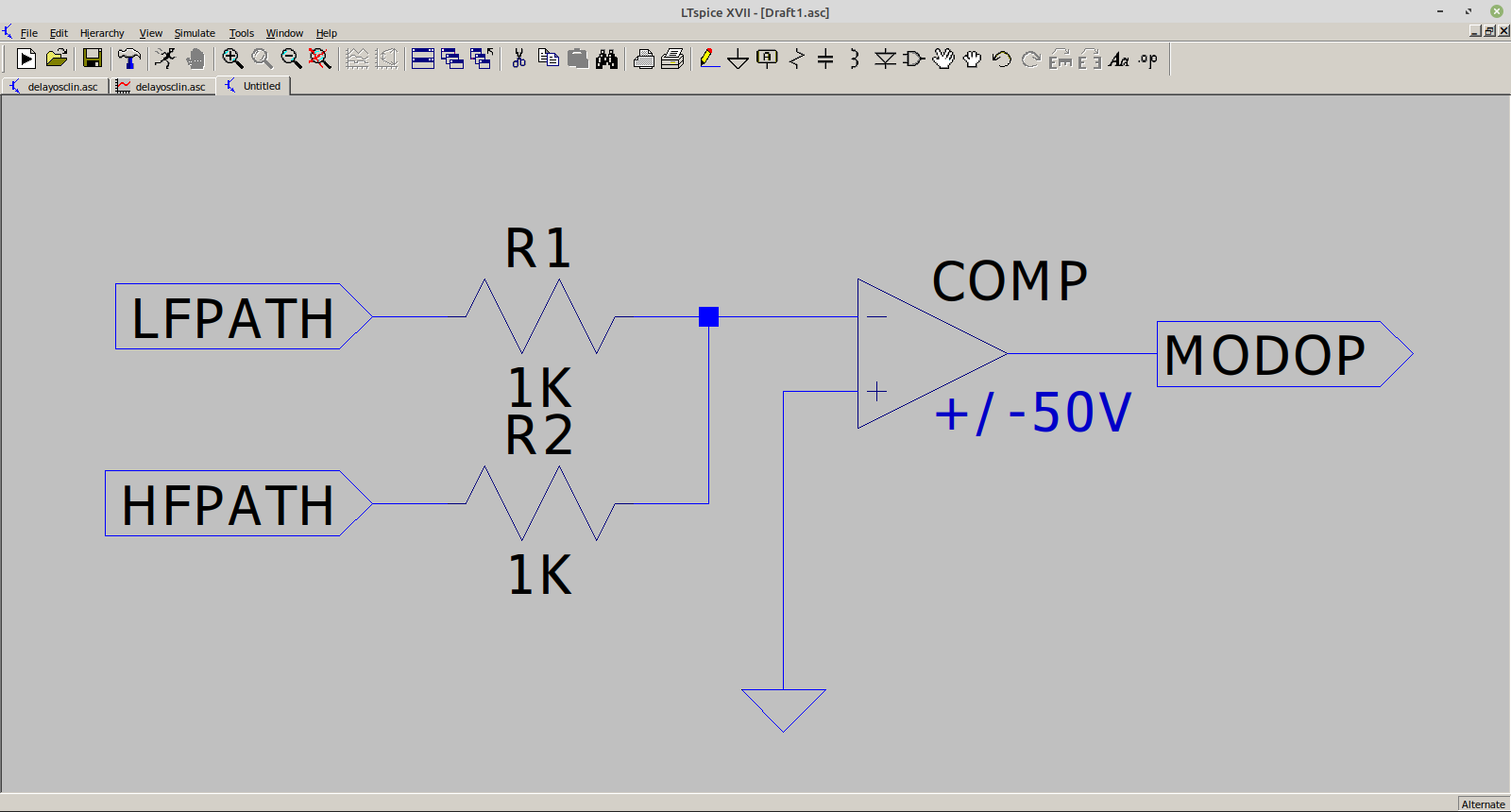The height and width of the screenshot is (812, 1511).
Task: Halt the simulation with hand icon
Action: (195, 59)
